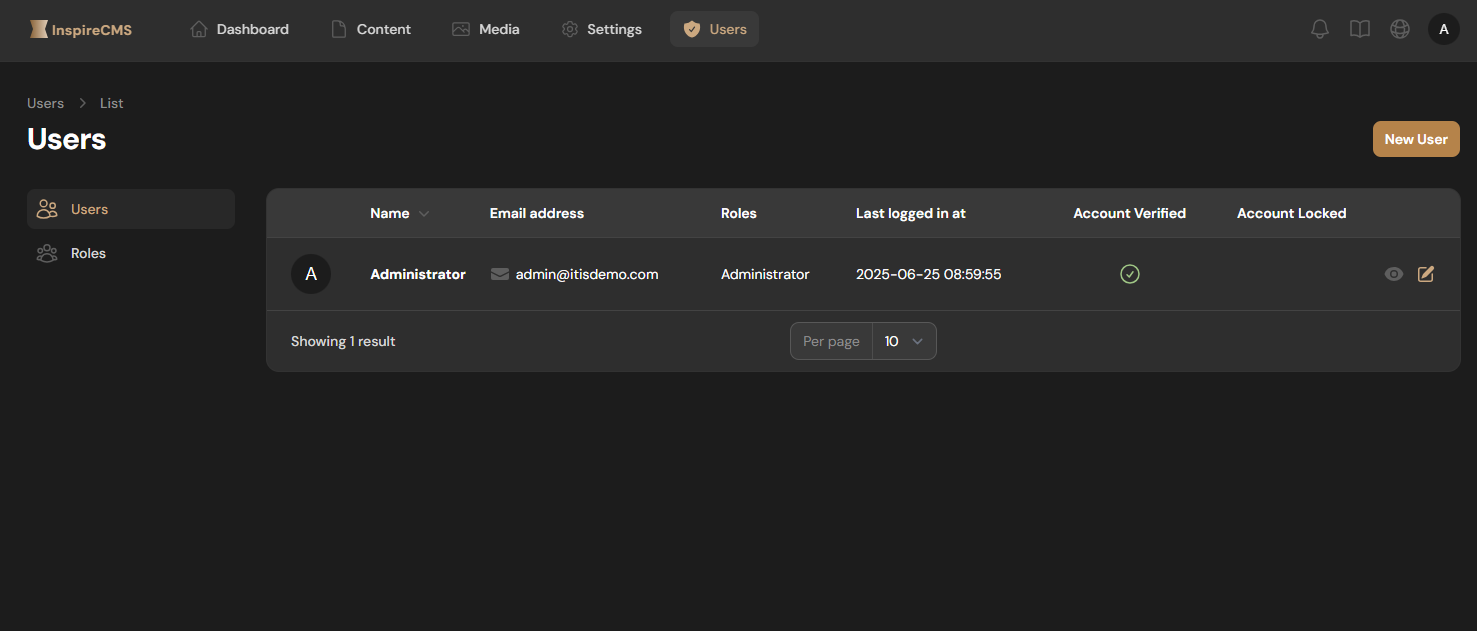Go to Dashboard nav item
Screen dimensions: 1477x631
[240, 29]
